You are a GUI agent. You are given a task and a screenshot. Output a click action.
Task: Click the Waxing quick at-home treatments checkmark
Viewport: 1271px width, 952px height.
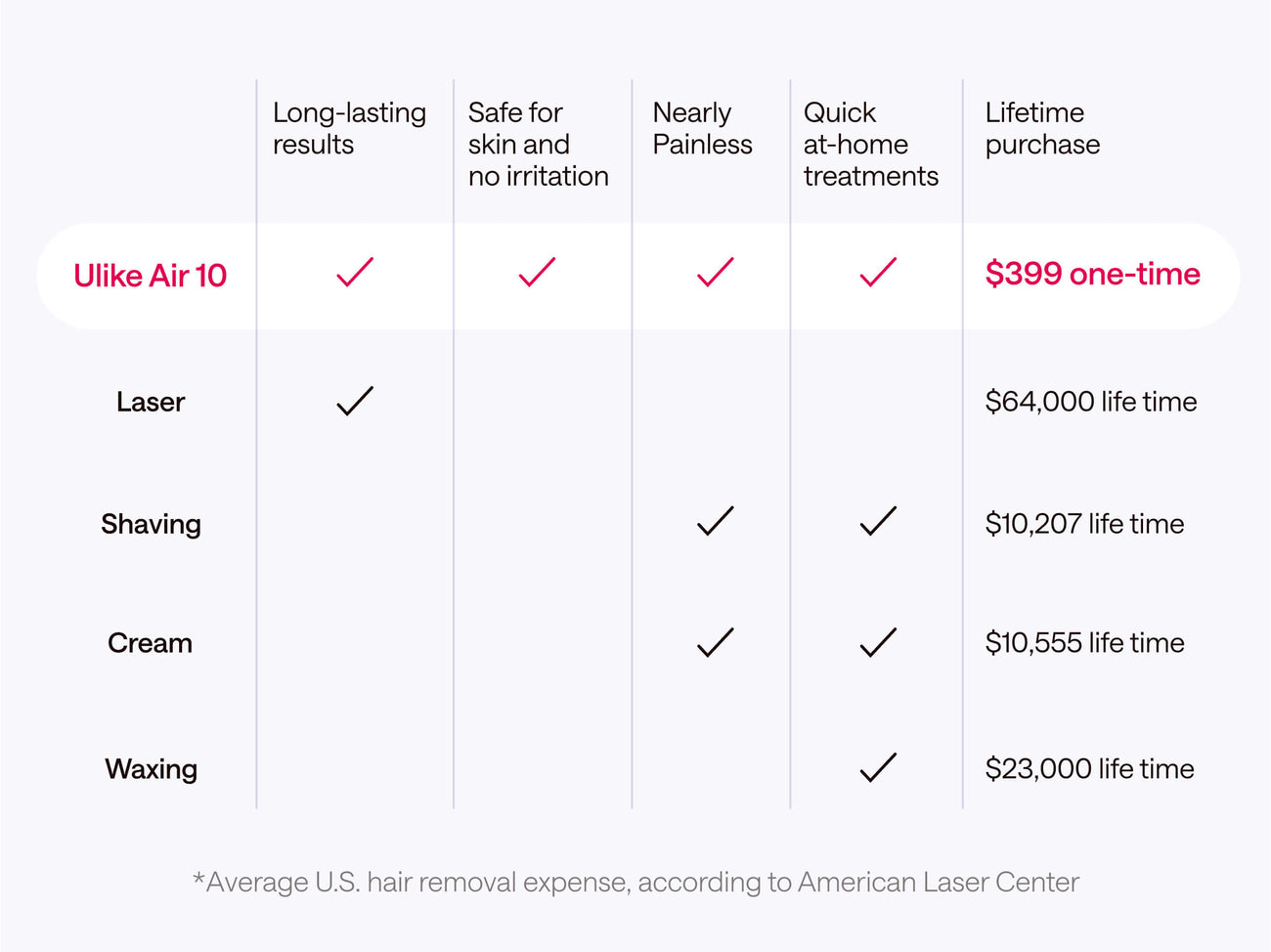click(878, 767)
